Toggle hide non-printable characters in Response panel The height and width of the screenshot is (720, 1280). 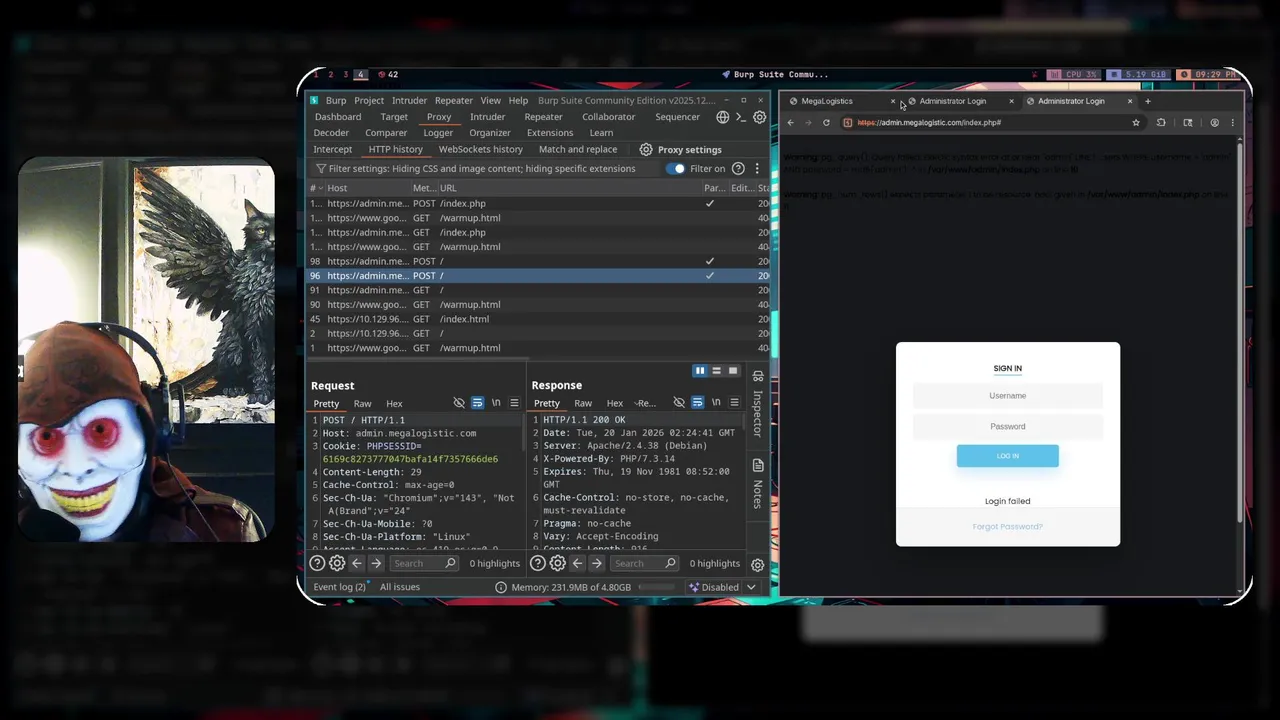click(x=679, y=403)
